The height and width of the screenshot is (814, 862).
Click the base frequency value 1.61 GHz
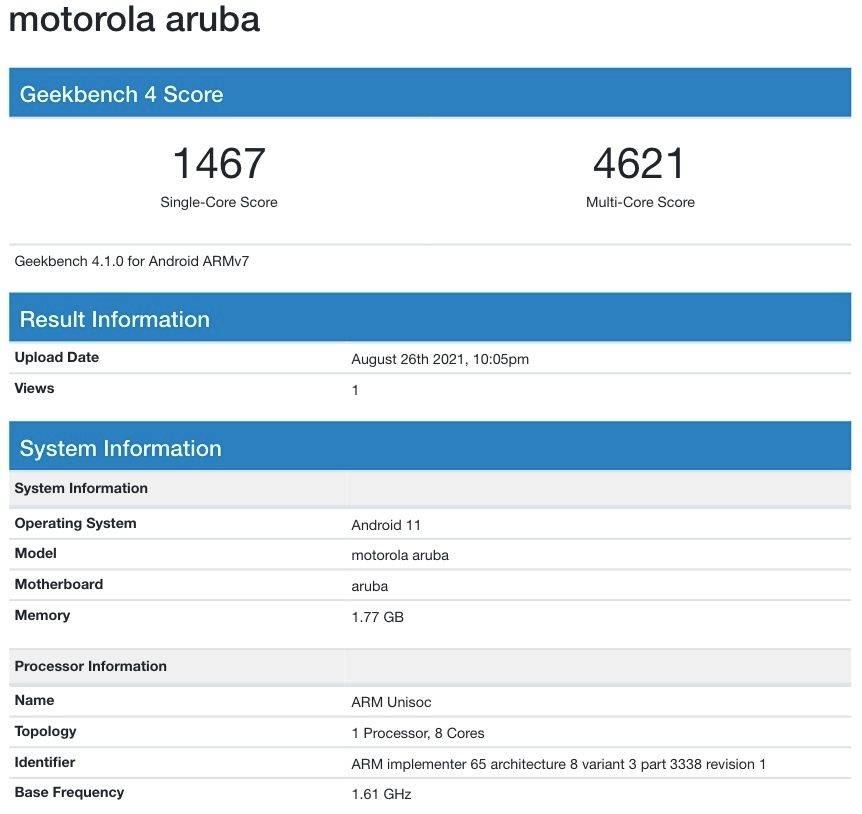(381, 794)
